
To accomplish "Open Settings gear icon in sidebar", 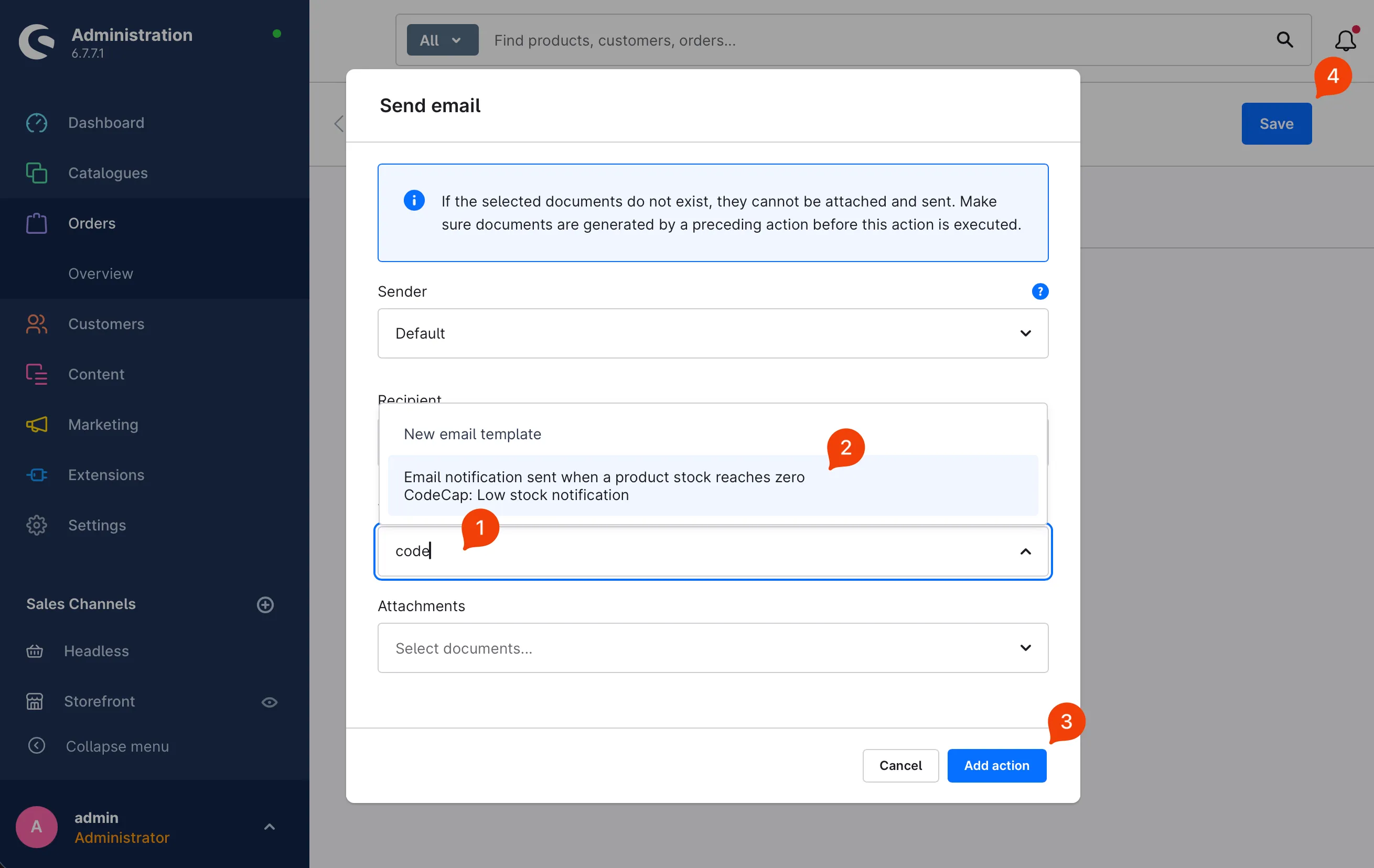I will (x=37, y=525).
